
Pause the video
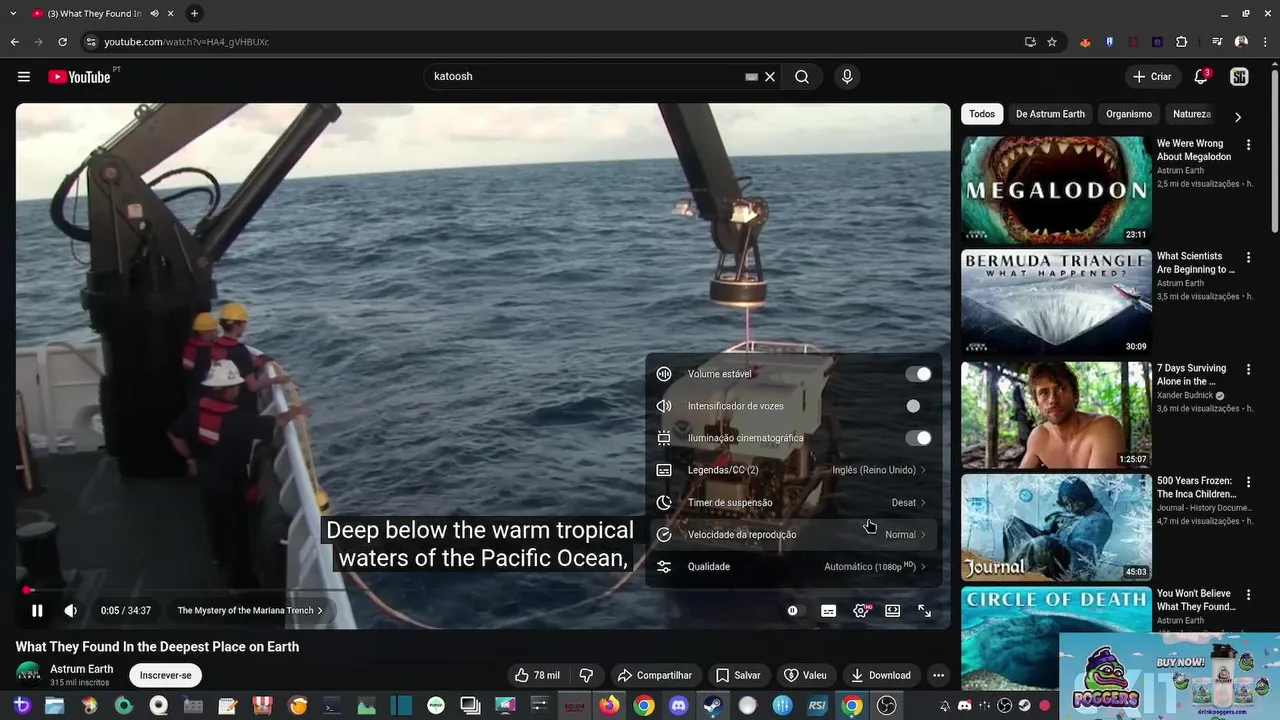click(x=37, y=611)
